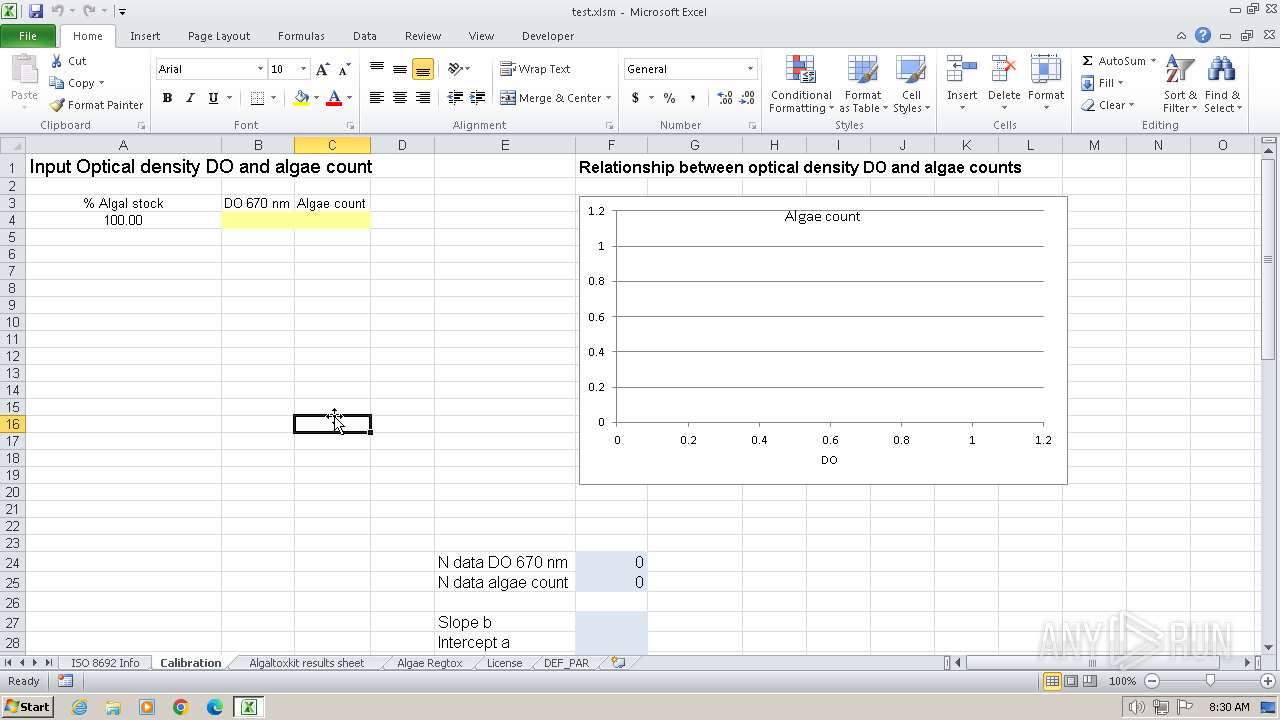Click the Borders icon
Image resolution: width=1280 pixels, height=720 pixels.
258,98
